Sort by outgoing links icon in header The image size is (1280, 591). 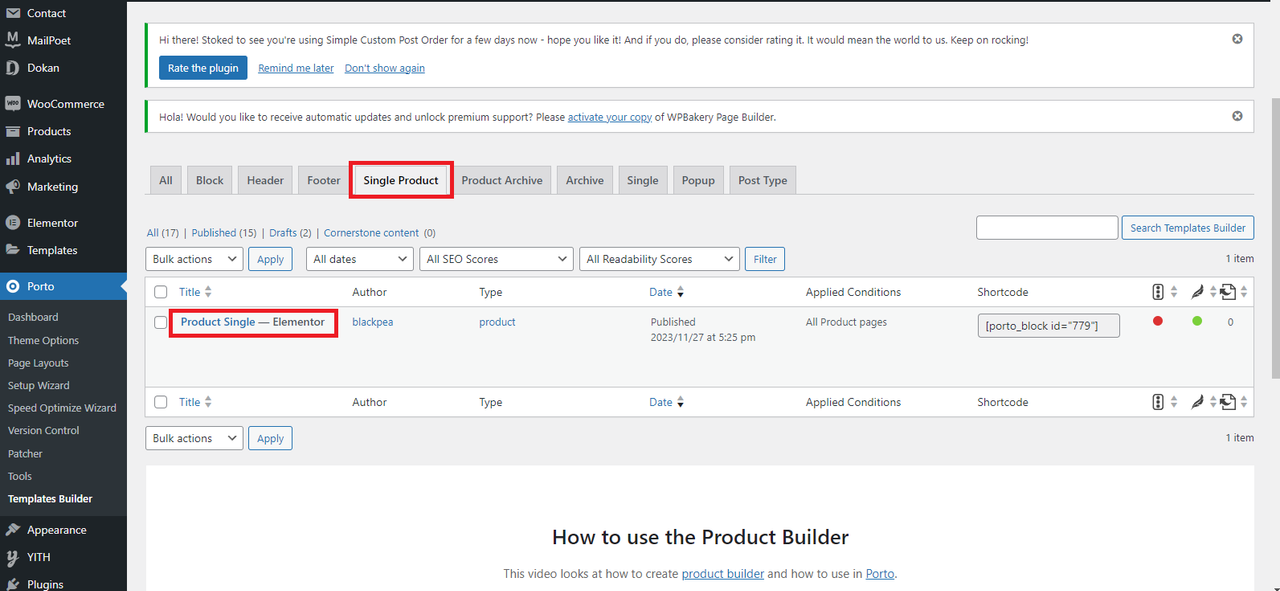tap(1229, 292)
